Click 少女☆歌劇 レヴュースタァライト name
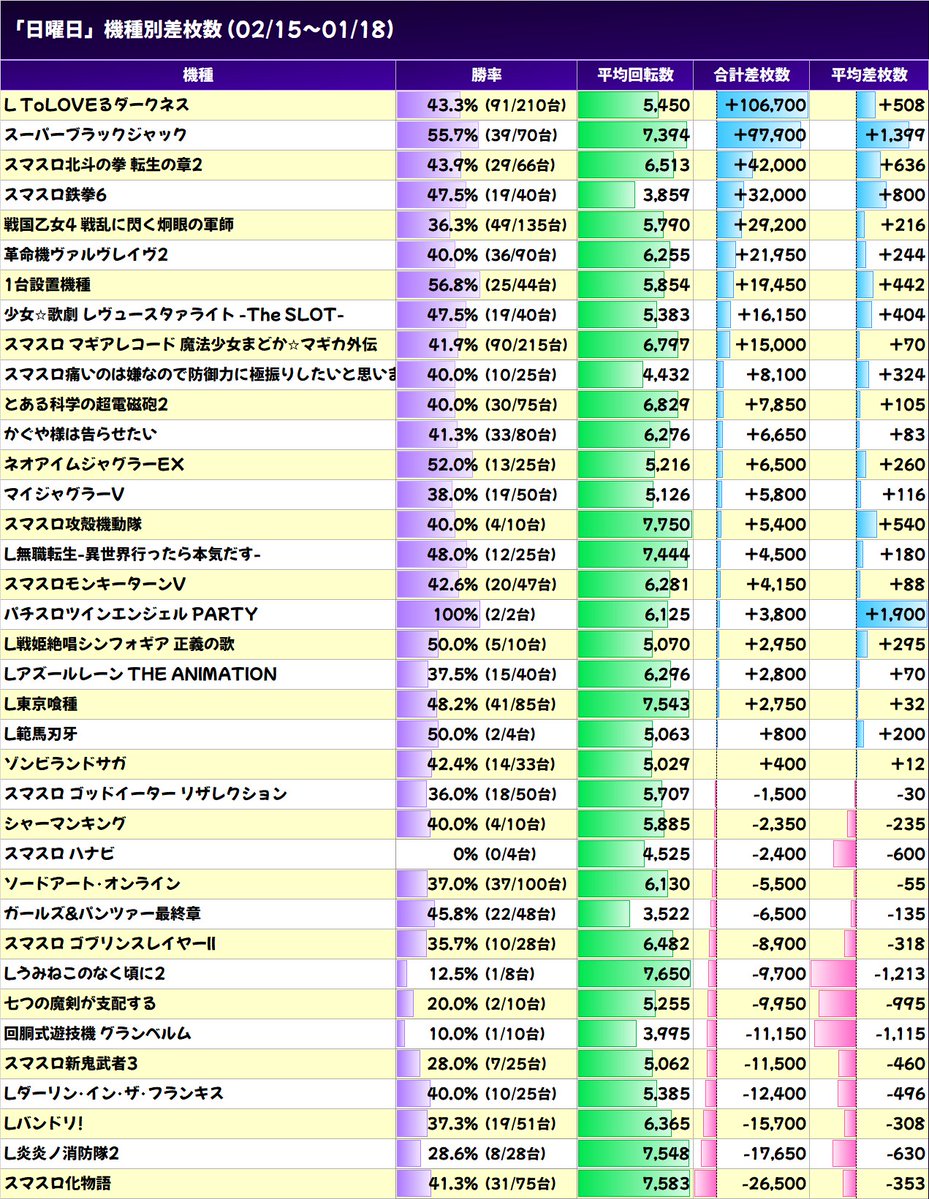 [174, 314]
